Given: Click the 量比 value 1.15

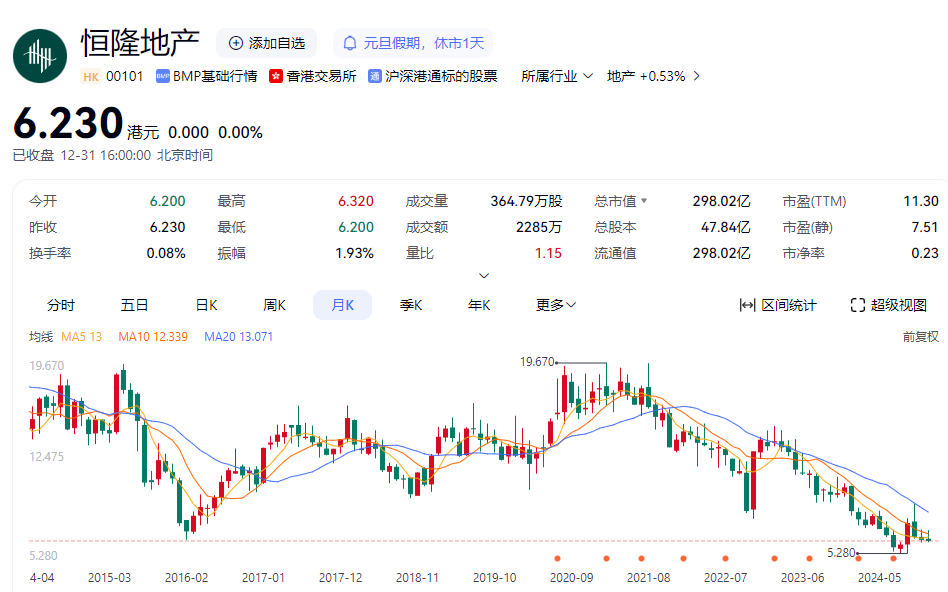Looking at the screenshot, I should (x=548, y=253).
